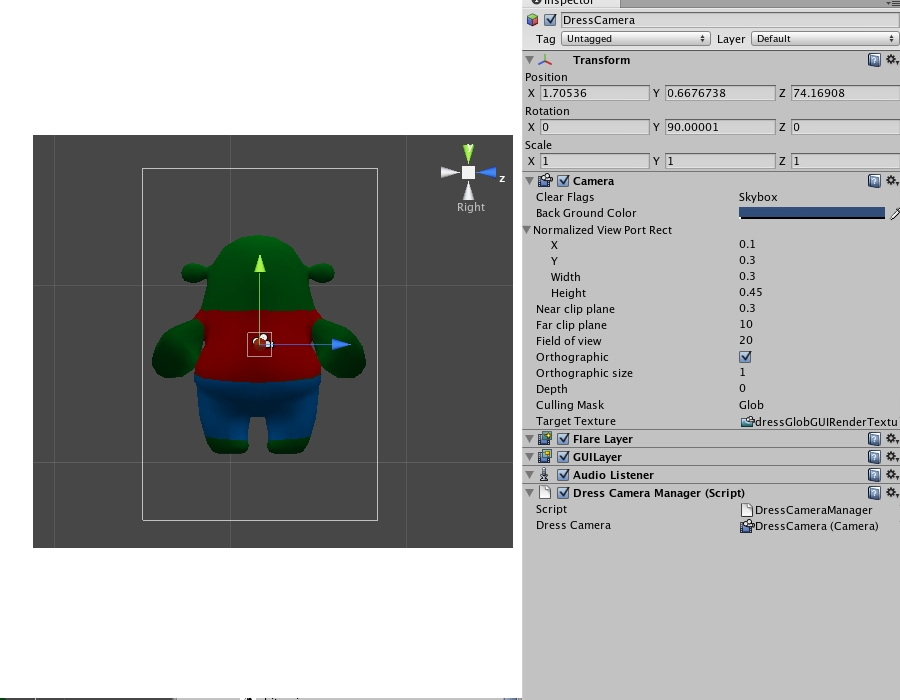
Task: Collapse the Normalized View Port Rect section
Action: tap(527, 229)
